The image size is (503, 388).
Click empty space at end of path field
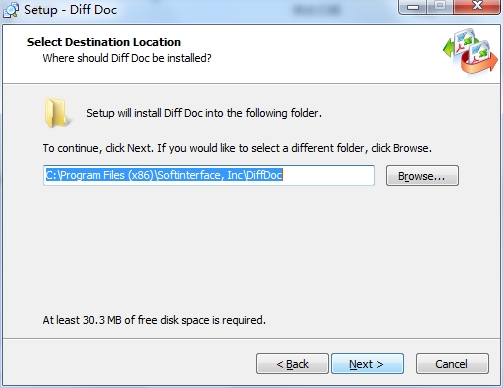328,175
